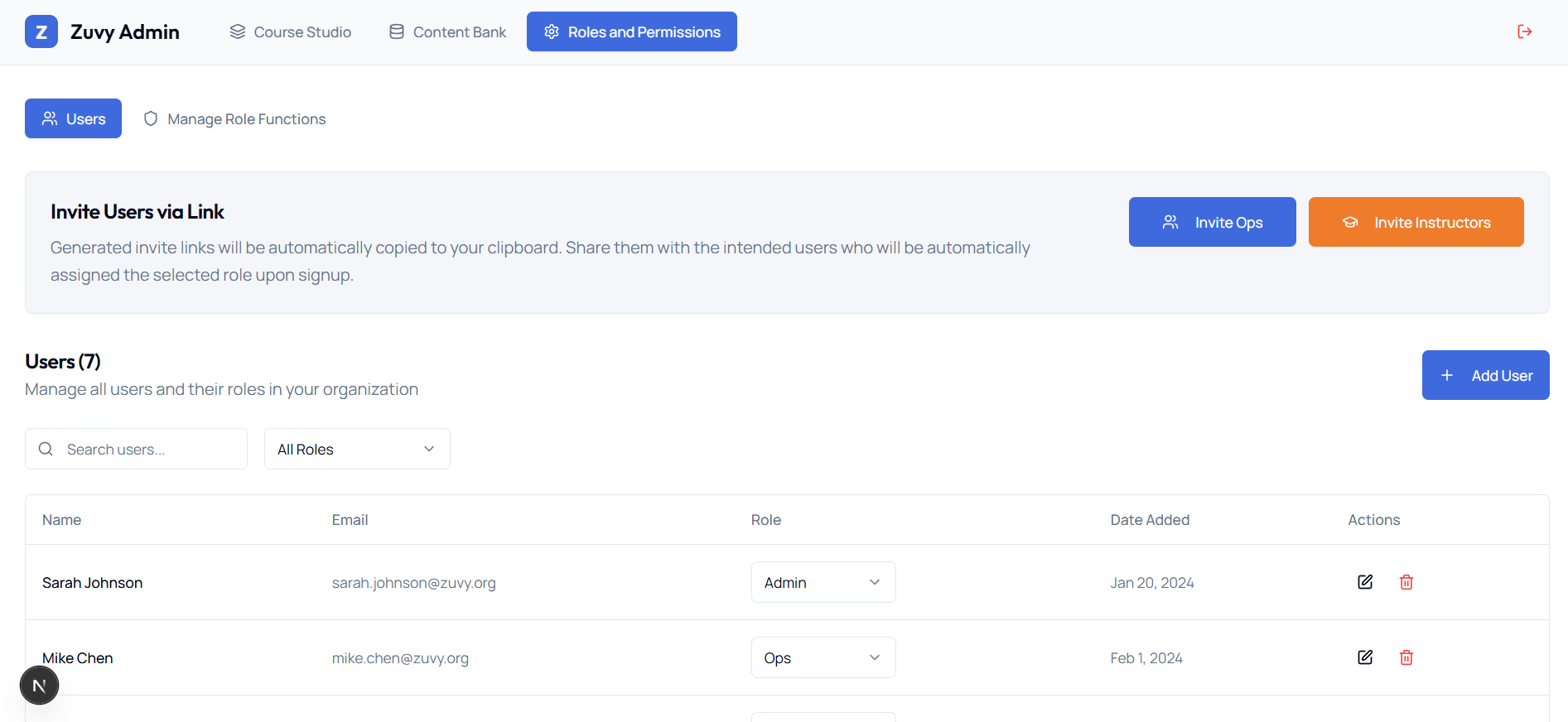Edit Sarah Johnson's user entry
The image size is (1568, 722).
click(x=1365, y=582)
